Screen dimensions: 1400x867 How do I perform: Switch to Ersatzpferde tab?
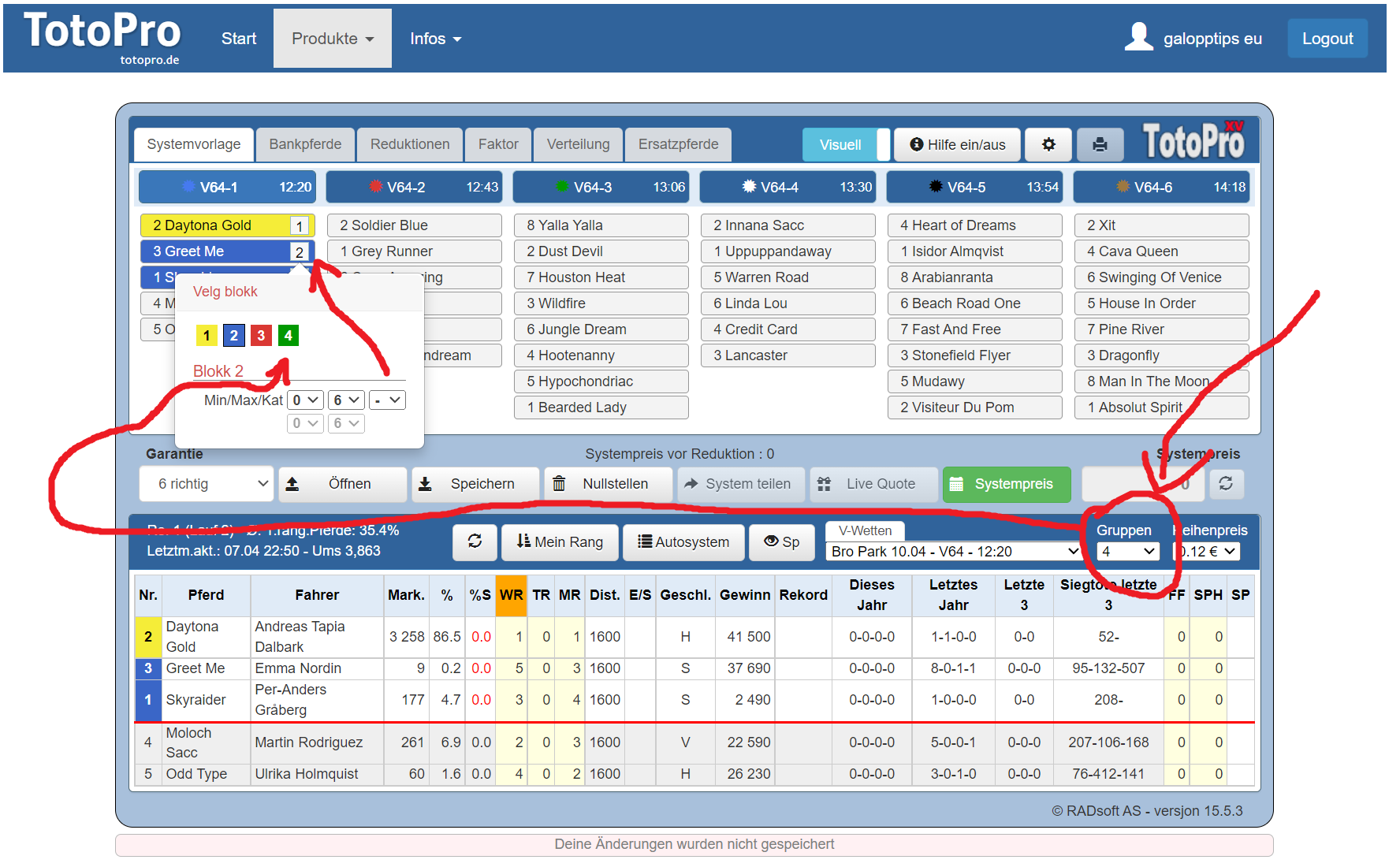coord(679,144)
